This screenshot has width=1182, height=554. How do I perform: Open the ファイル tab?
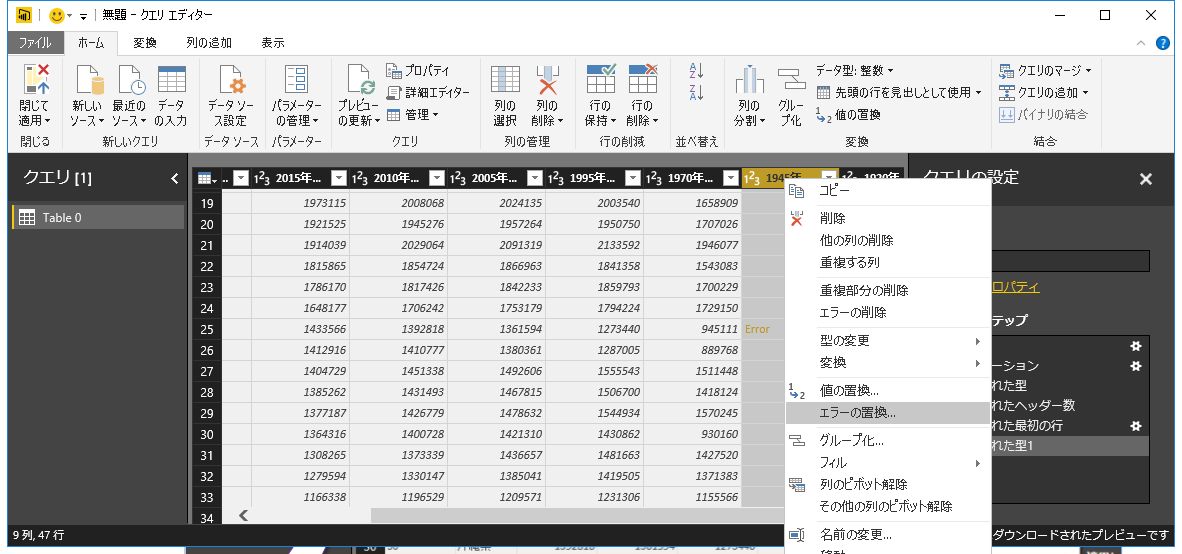click(x=35, y=43)
